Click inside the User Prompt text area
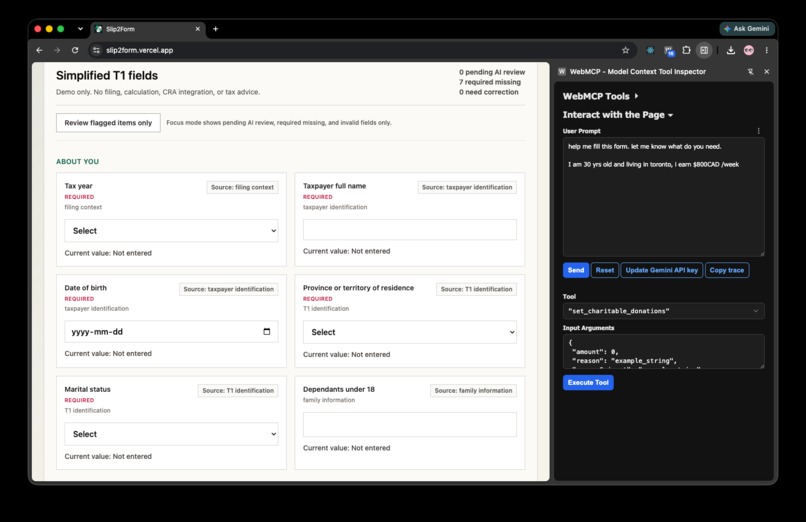This screenshot has width=806, height=522. tap(664, 197)
